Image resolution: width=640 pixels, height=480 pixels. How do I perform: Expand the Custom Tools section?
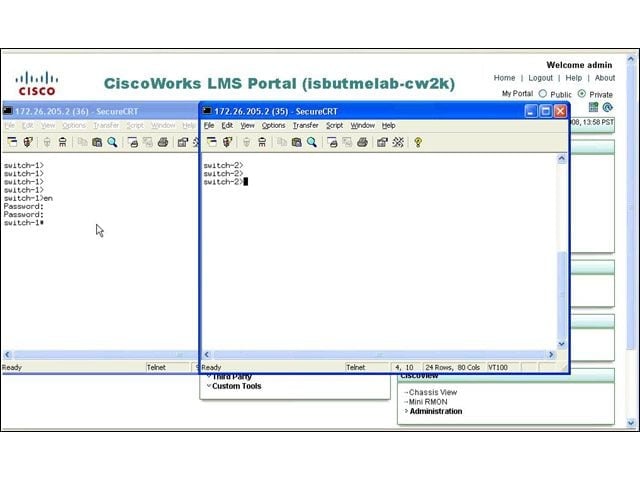coord(209,386)
